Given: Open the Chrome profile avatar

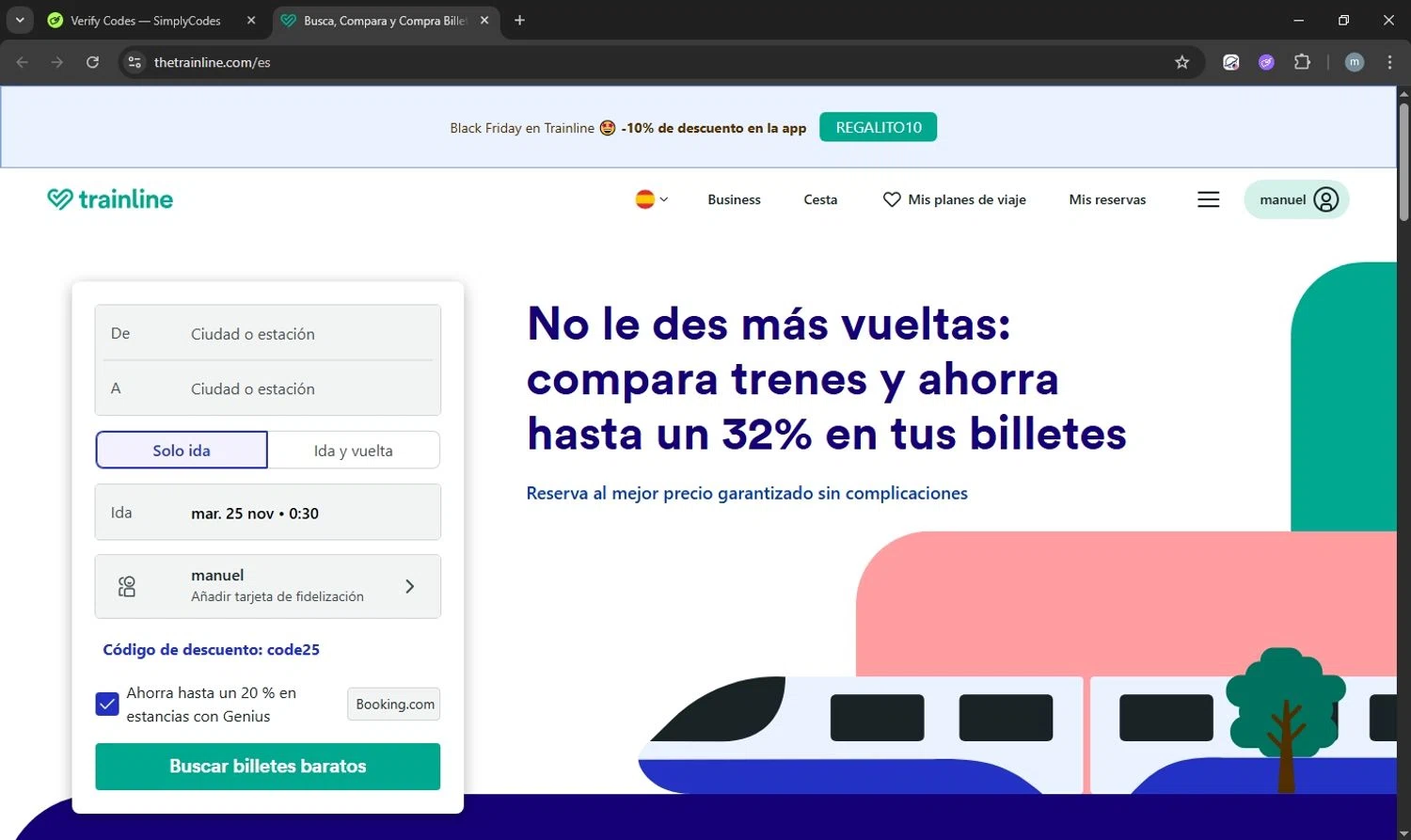Looking at the screenshot, I should pyautogui.click(x=1355, y=62).
